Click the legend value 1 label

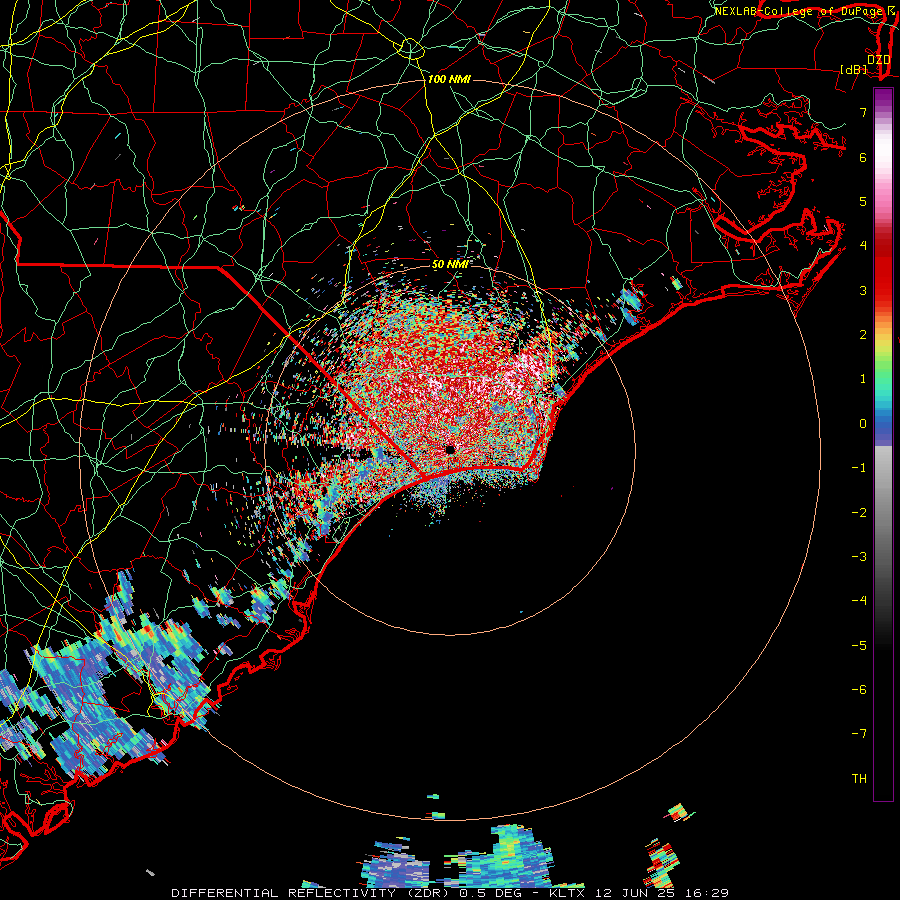click(863, 379)
